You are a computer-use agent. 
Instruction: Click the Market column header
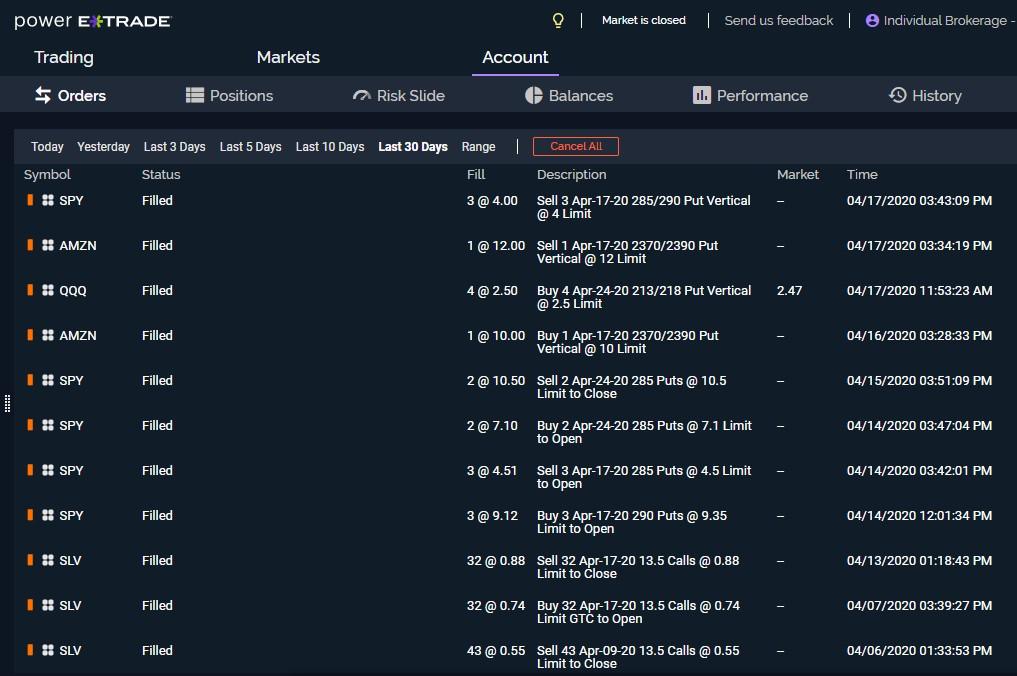click(798, 175)
